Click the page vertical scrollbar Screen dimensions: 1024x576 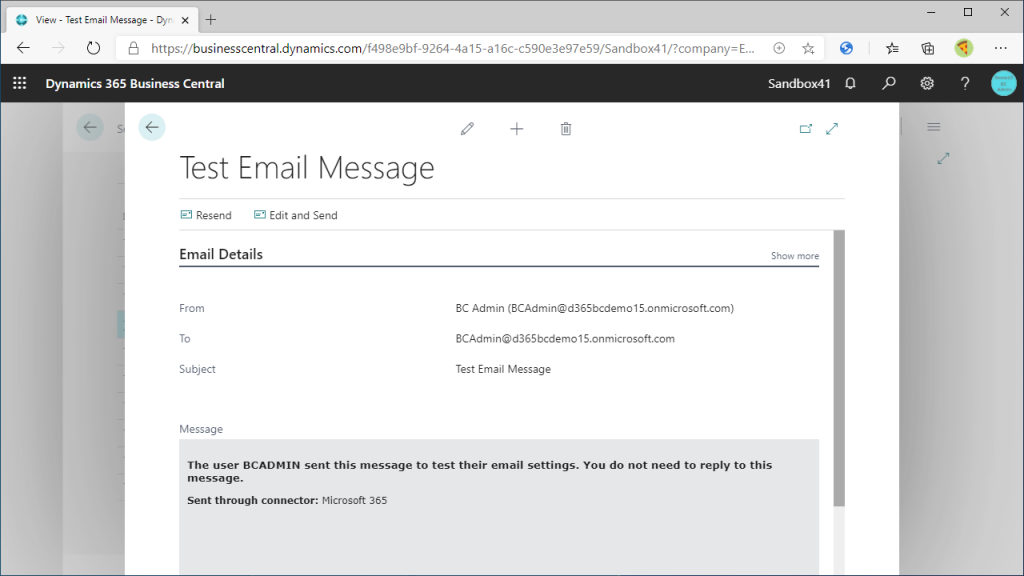click(839, 368)
